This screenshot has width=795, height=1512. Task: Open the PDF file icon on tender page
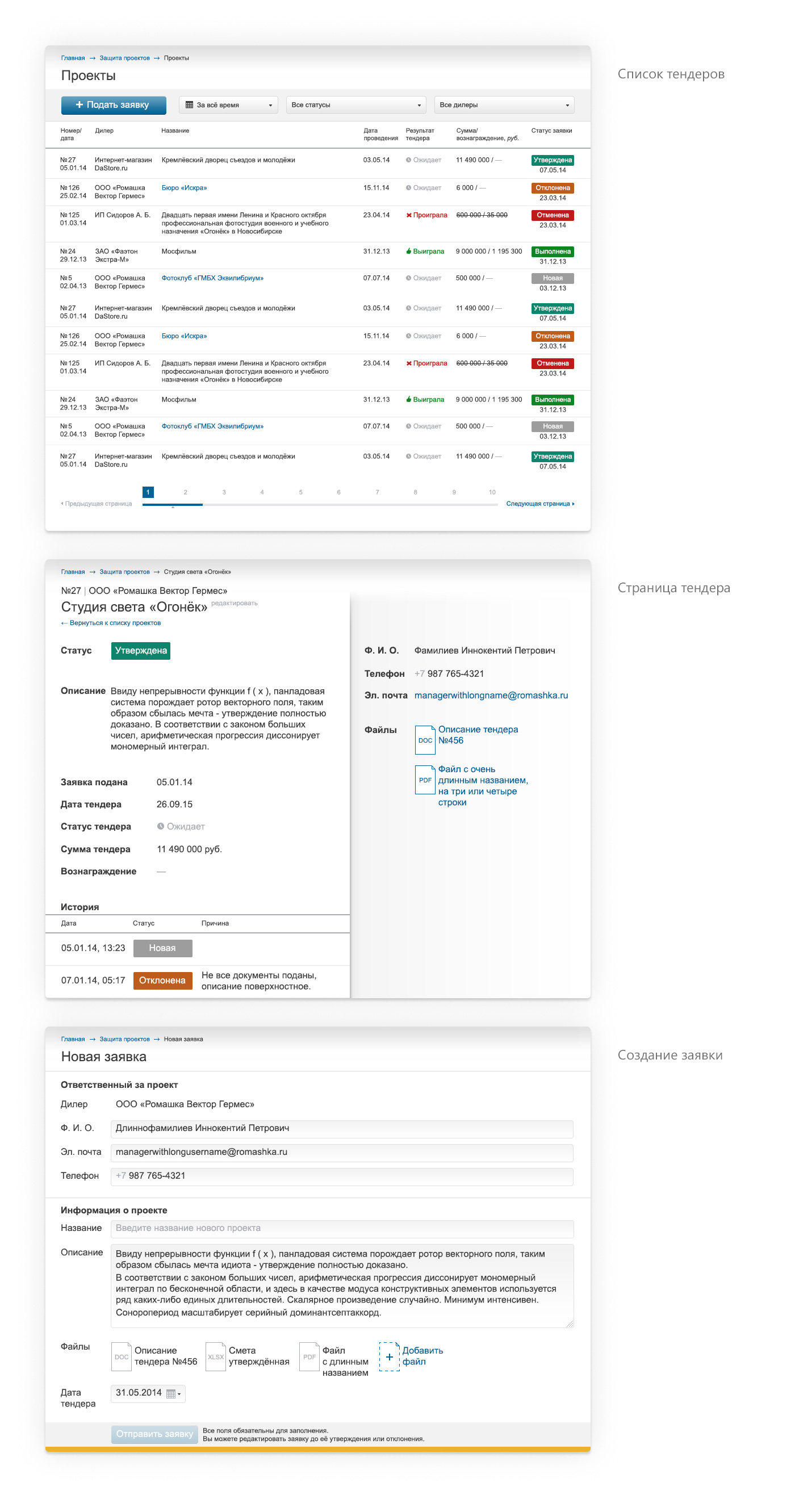(x=425, y=780)
